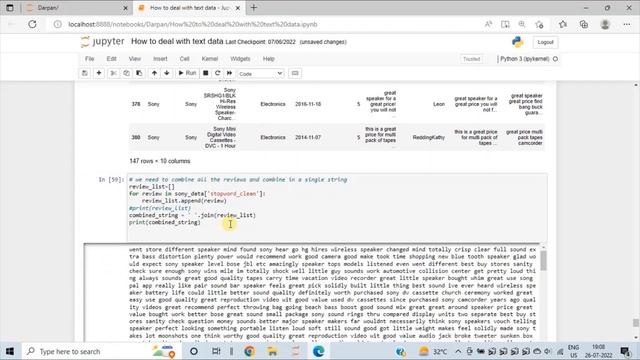
Task: Open the notification center icon
Action: coord(625,351)
